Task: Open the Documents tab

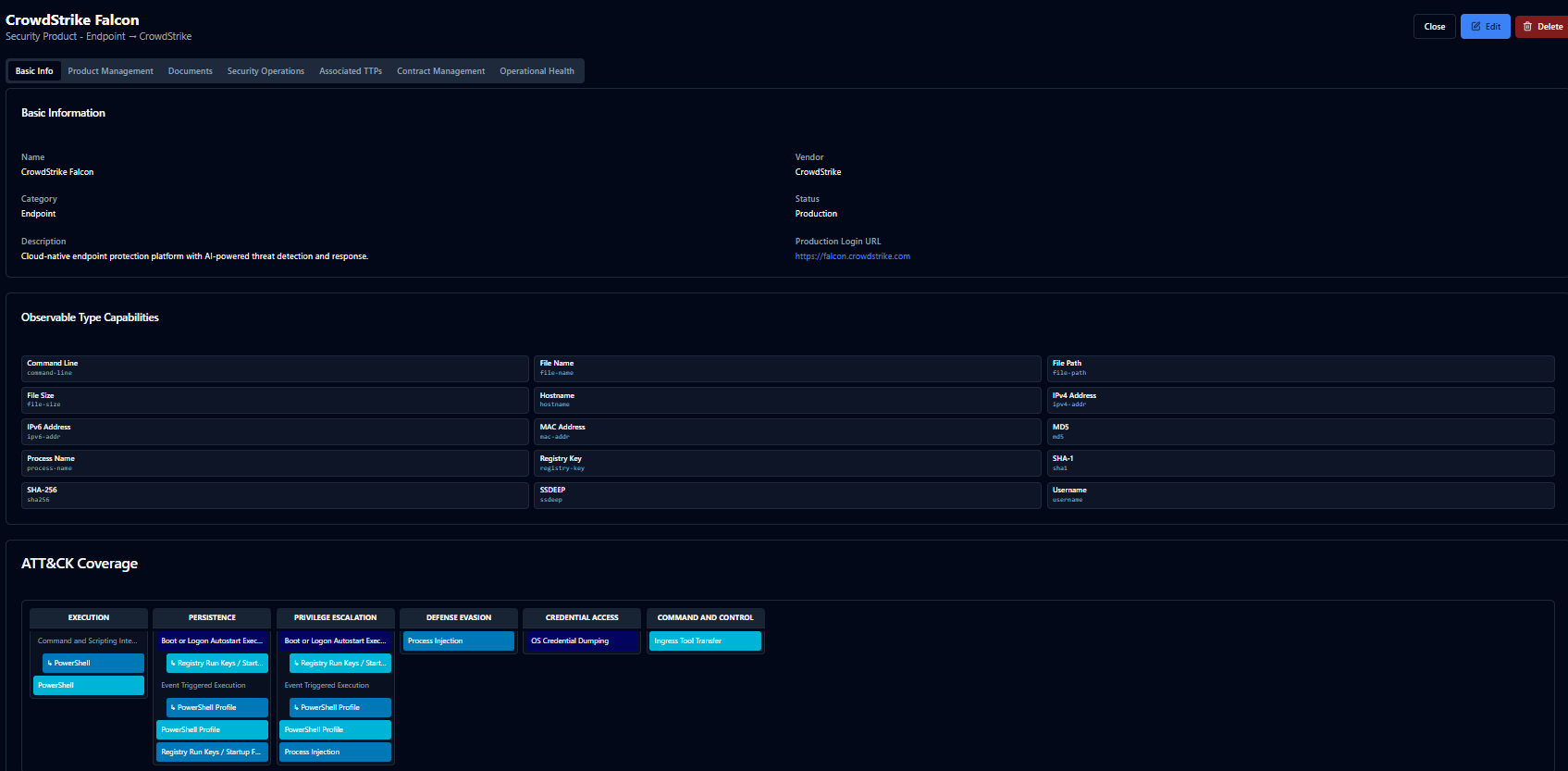Action: 190,71
